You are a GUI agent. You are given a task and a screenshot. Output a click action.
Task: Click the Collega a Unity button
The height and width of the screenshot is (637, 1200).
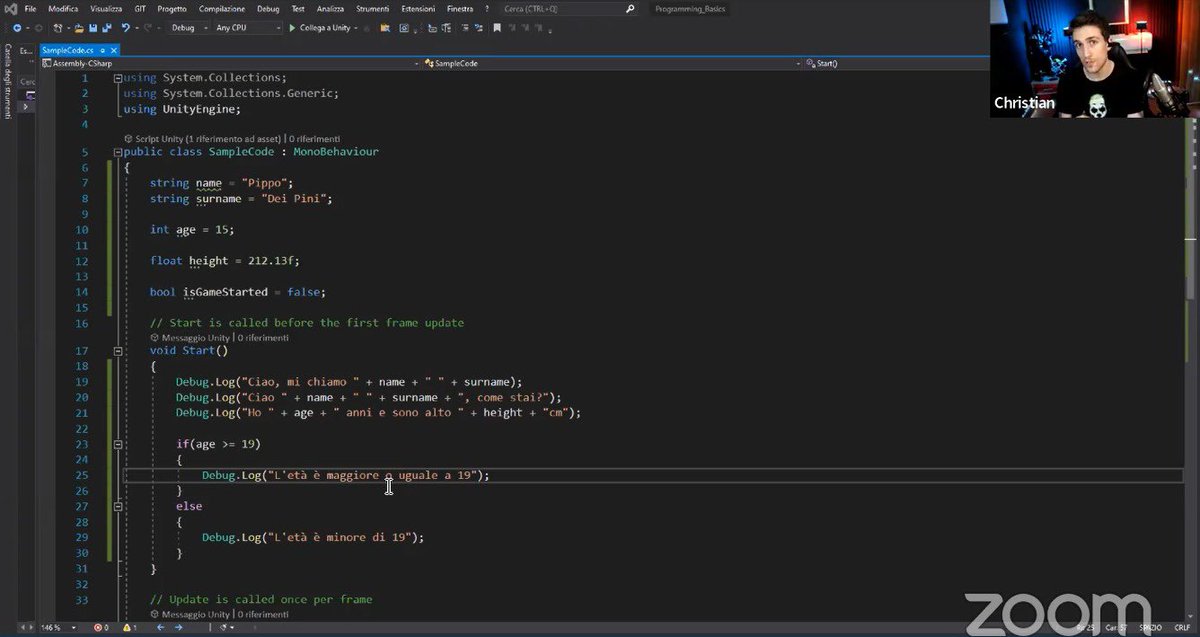click(325, 28)
